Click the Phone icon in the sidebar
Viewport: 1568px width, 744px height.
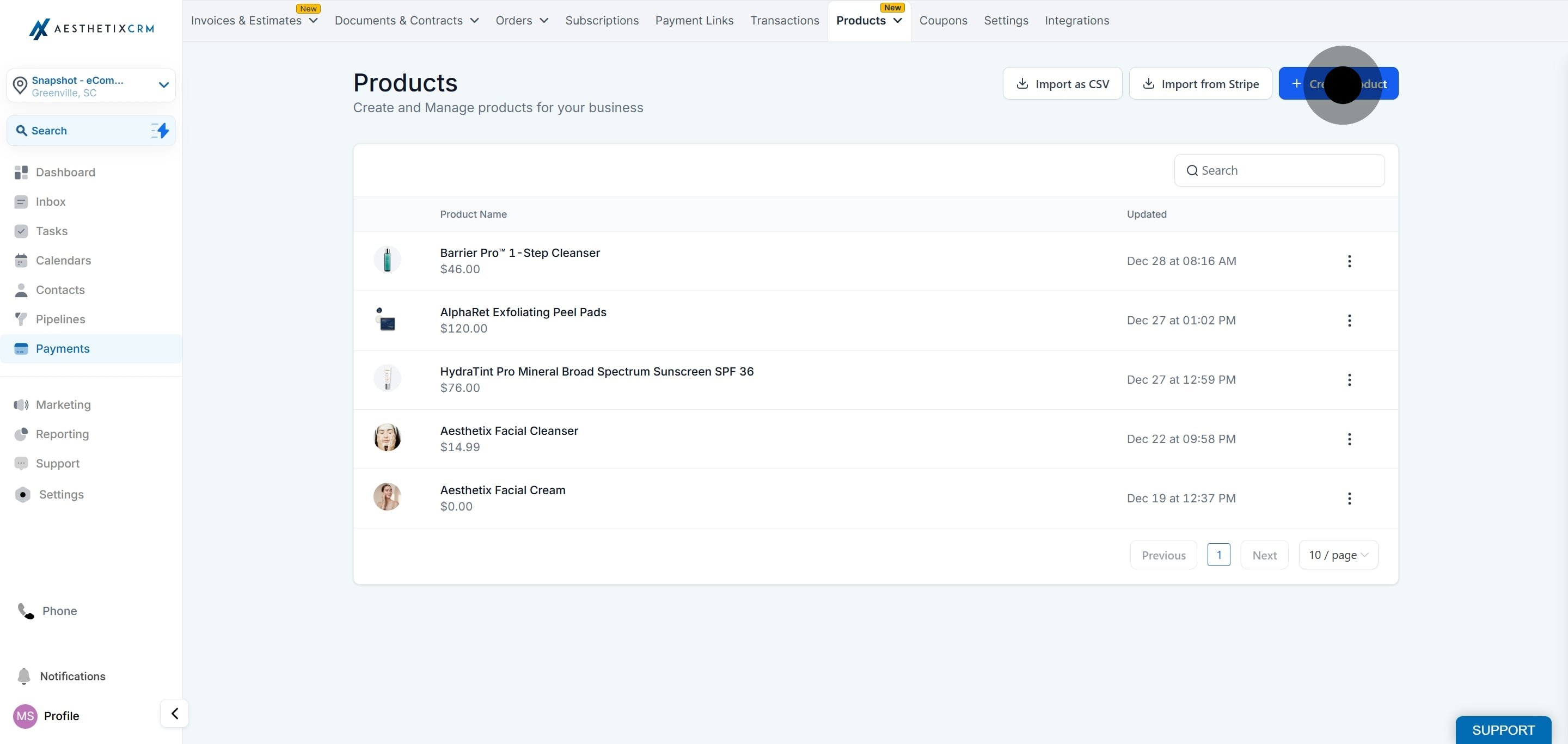(26, 611)
